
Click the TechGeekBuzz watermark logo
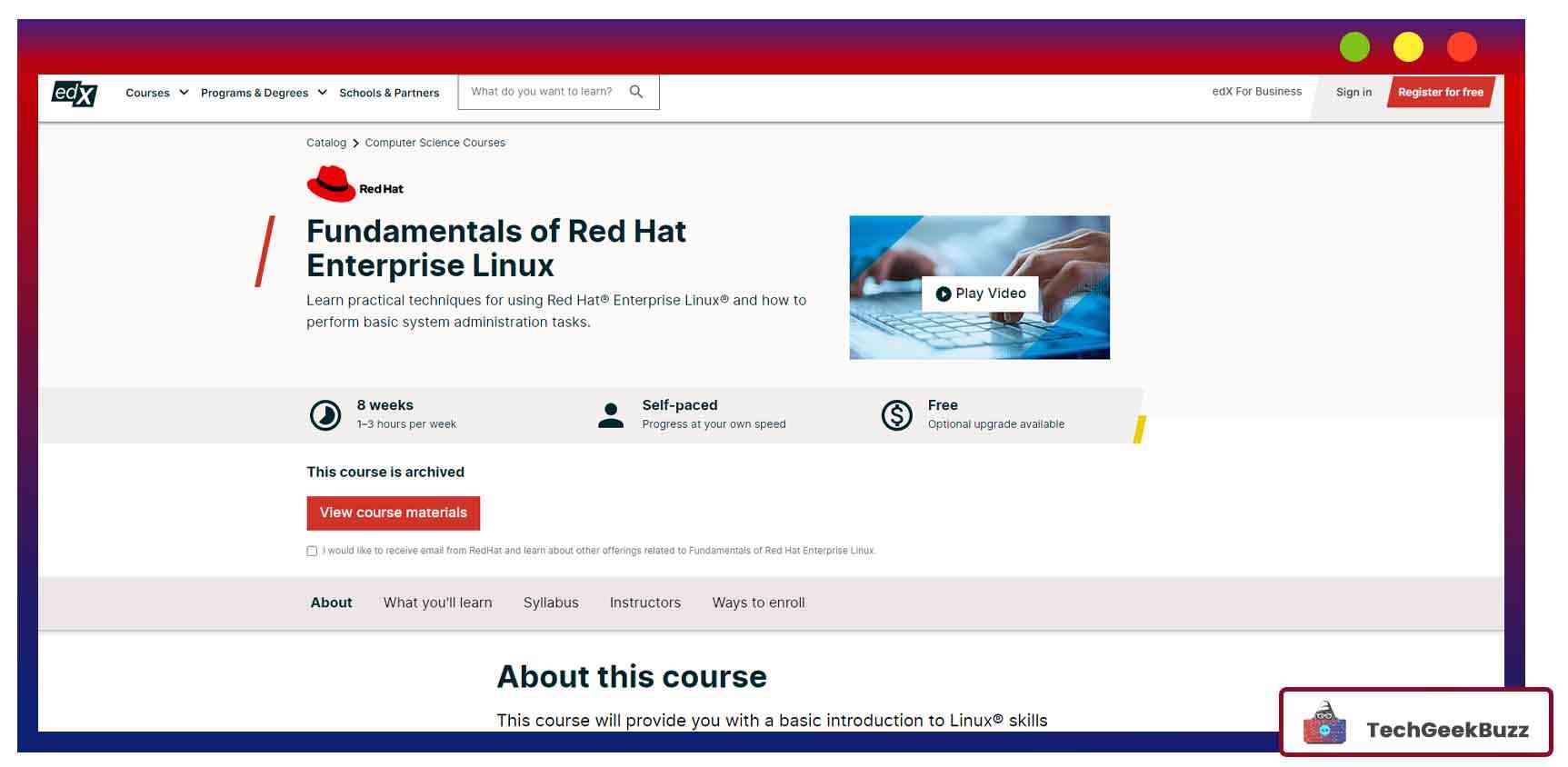point(1415,723)
